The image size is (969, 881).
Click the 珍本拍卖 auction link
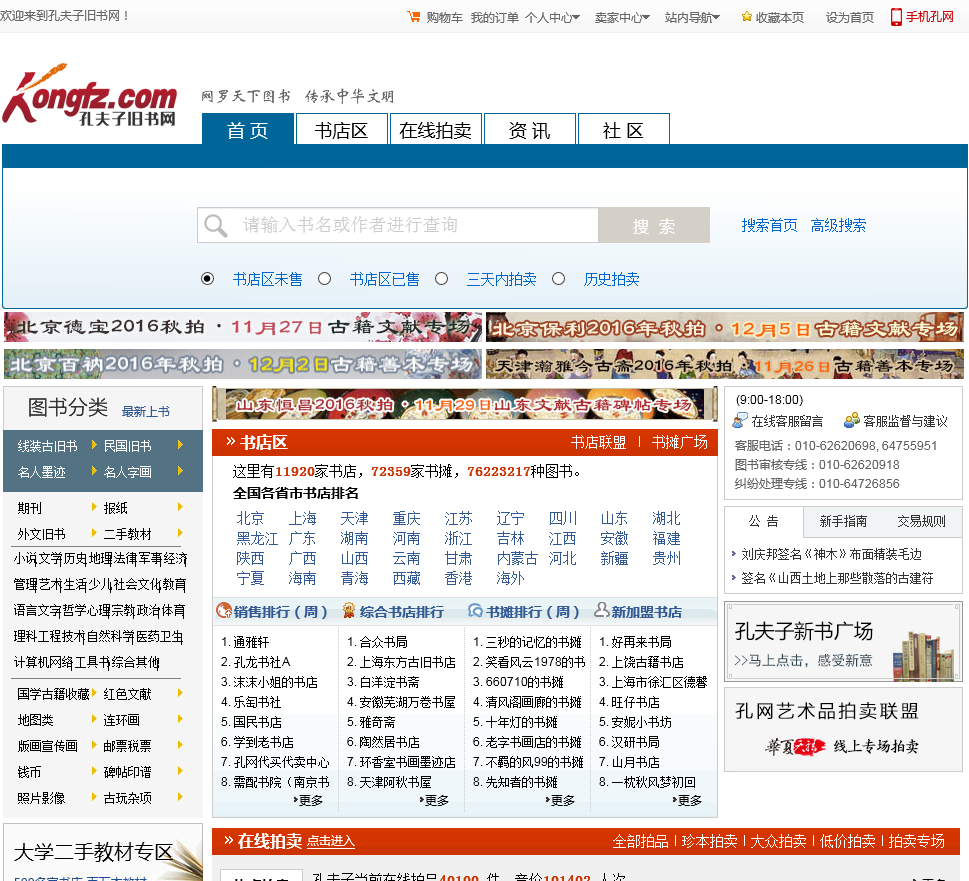tap(709, 841)
